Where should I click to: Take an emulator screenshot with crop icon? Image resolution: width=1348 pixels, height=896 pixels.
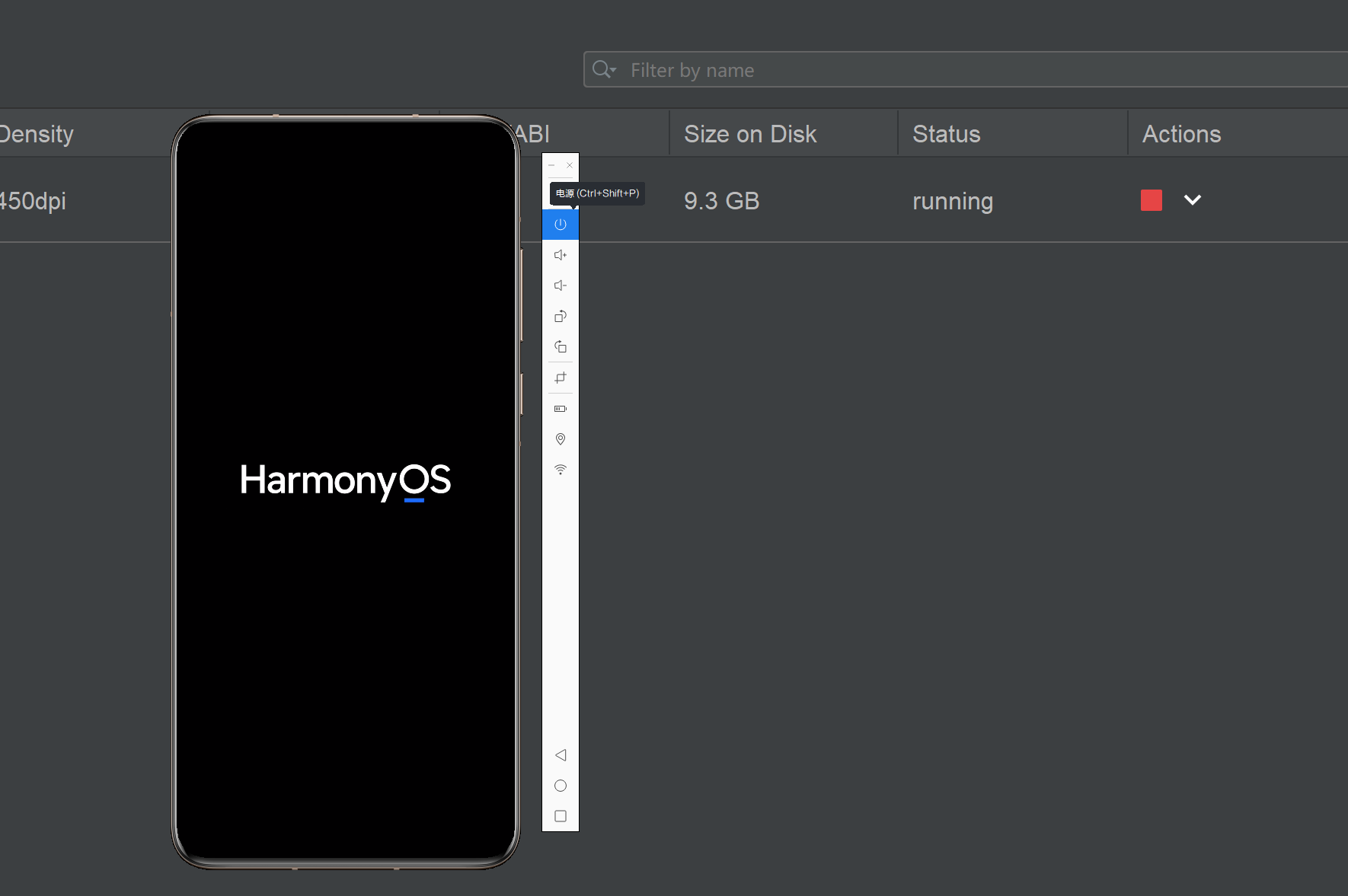click(561, 378)
